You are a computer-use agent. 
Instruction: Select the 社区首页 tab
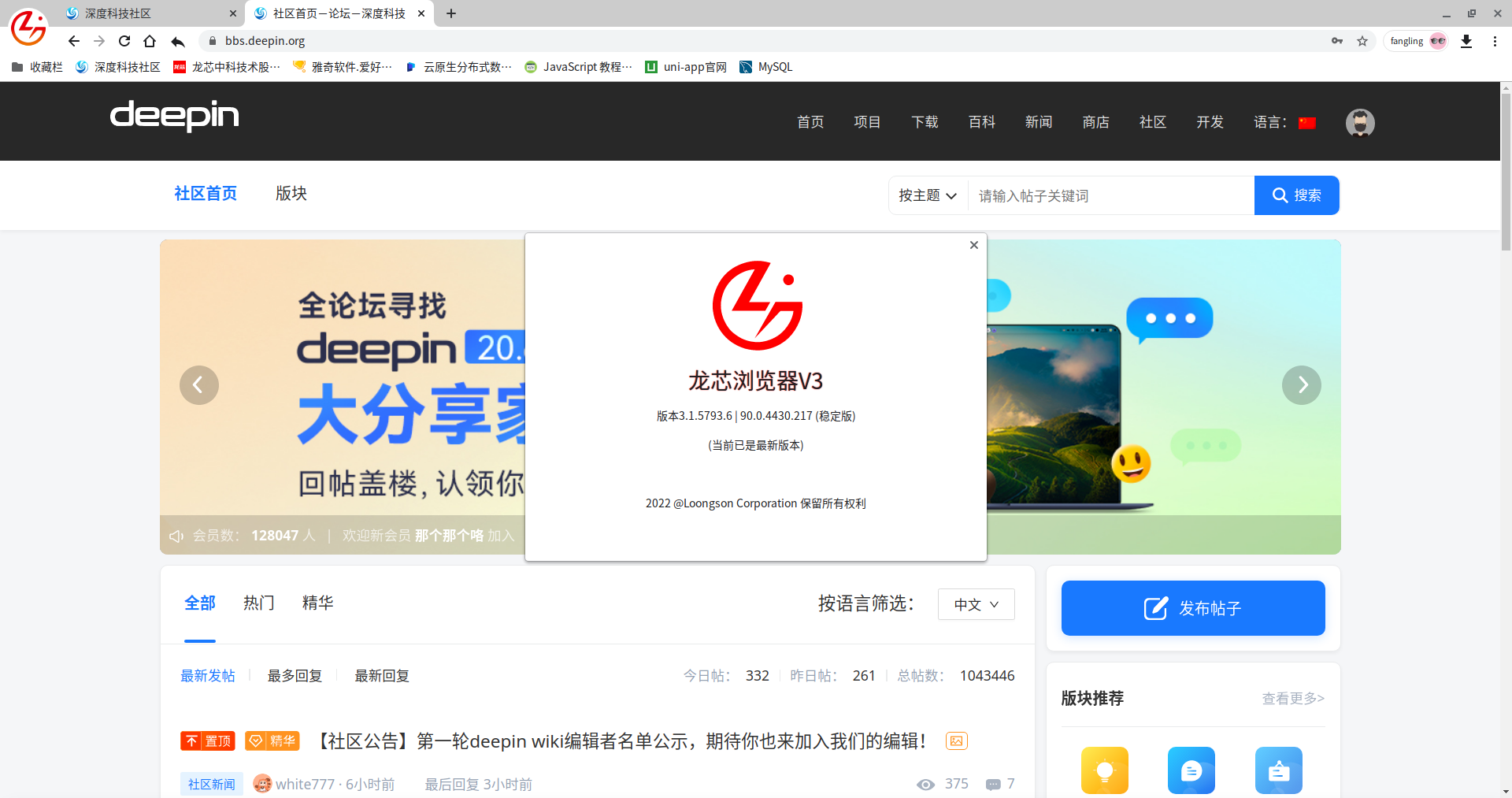(206, 194)
